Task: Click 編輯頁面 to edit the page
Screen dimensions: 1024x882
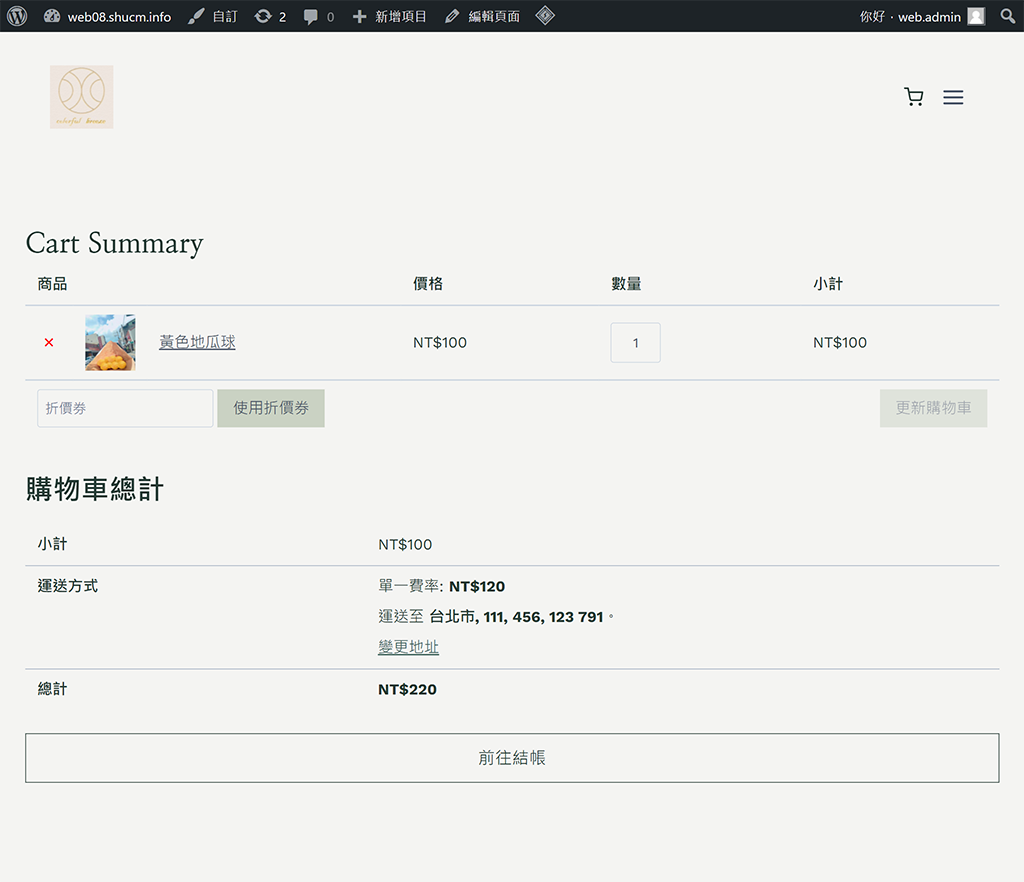Action: tap(483, 16)
